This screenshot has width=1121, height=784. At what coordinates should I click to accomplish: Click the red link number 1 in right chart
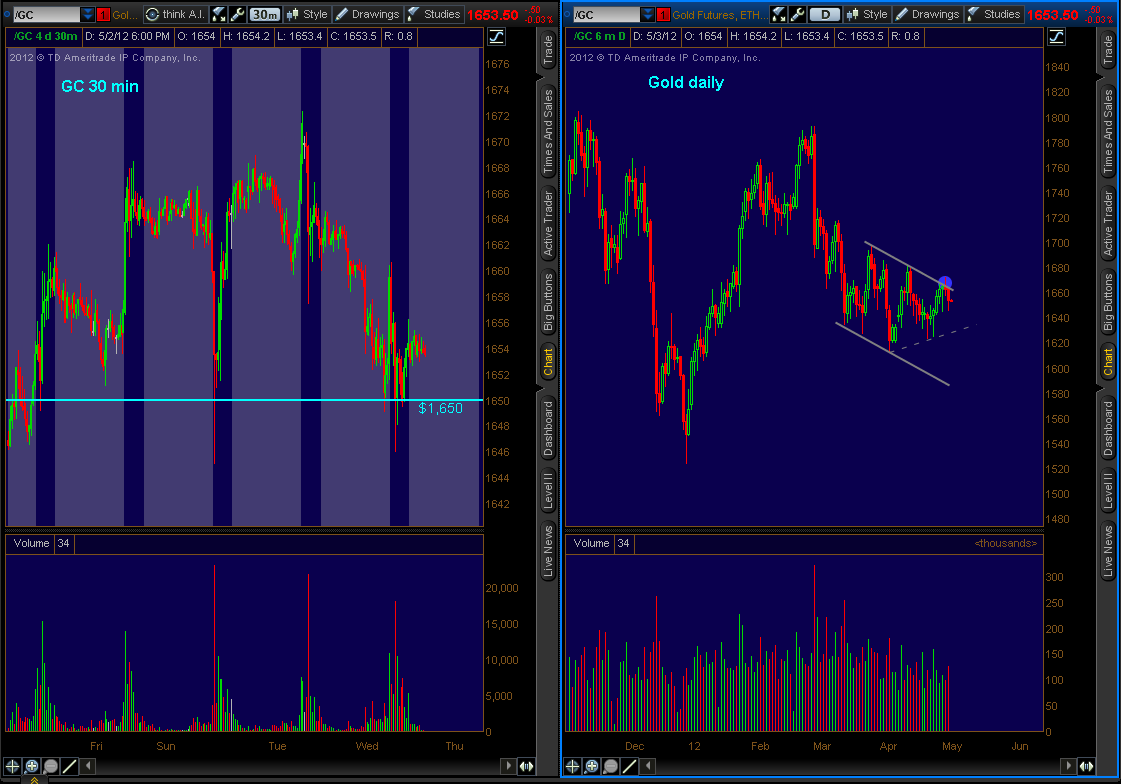pyautogui.click(x=662, y=14)
